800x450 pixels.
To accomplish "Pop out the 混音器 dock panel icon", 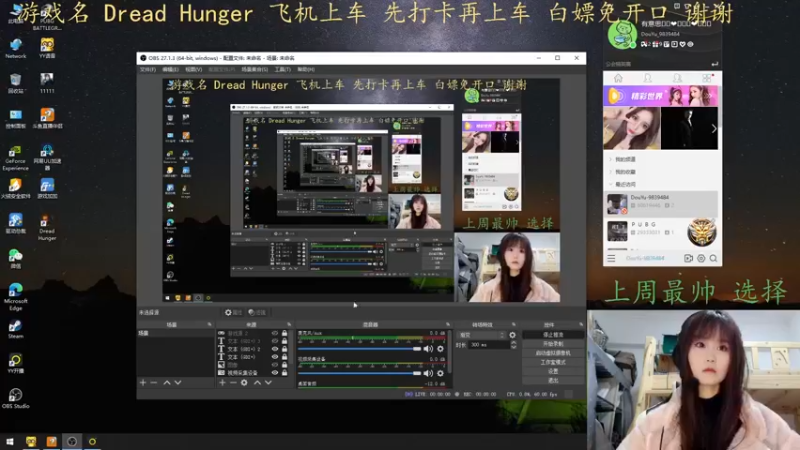I will click(448, 324).
